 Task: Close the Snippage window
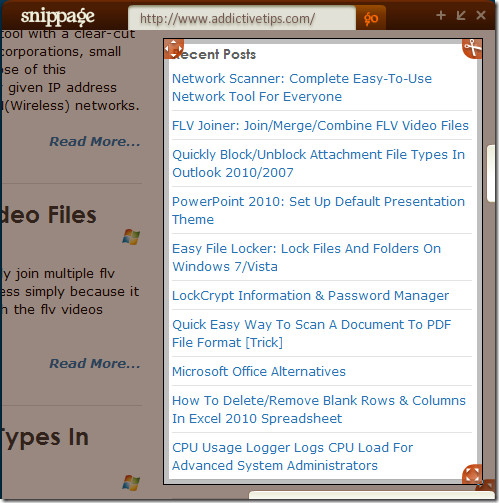pyautogui.click(x=481, y=15)
